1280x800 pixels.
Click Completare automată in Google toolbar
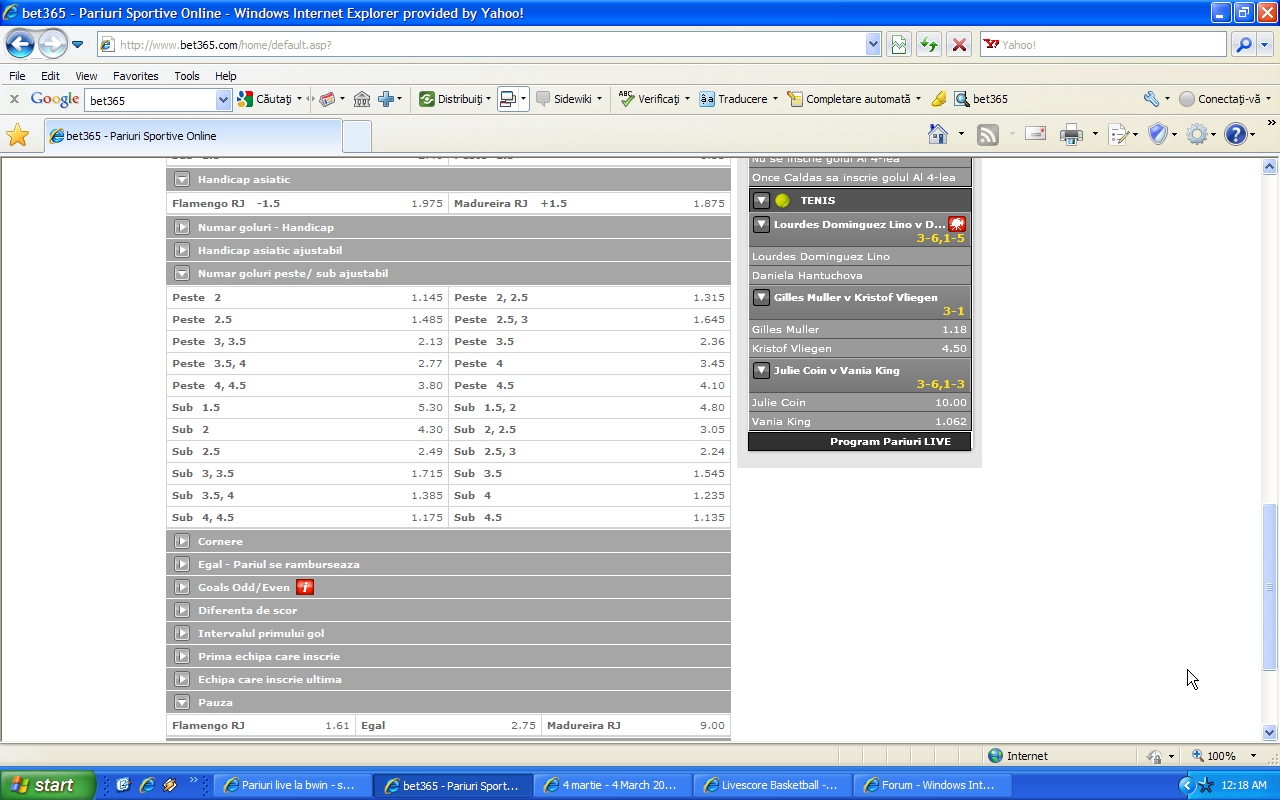853,99
